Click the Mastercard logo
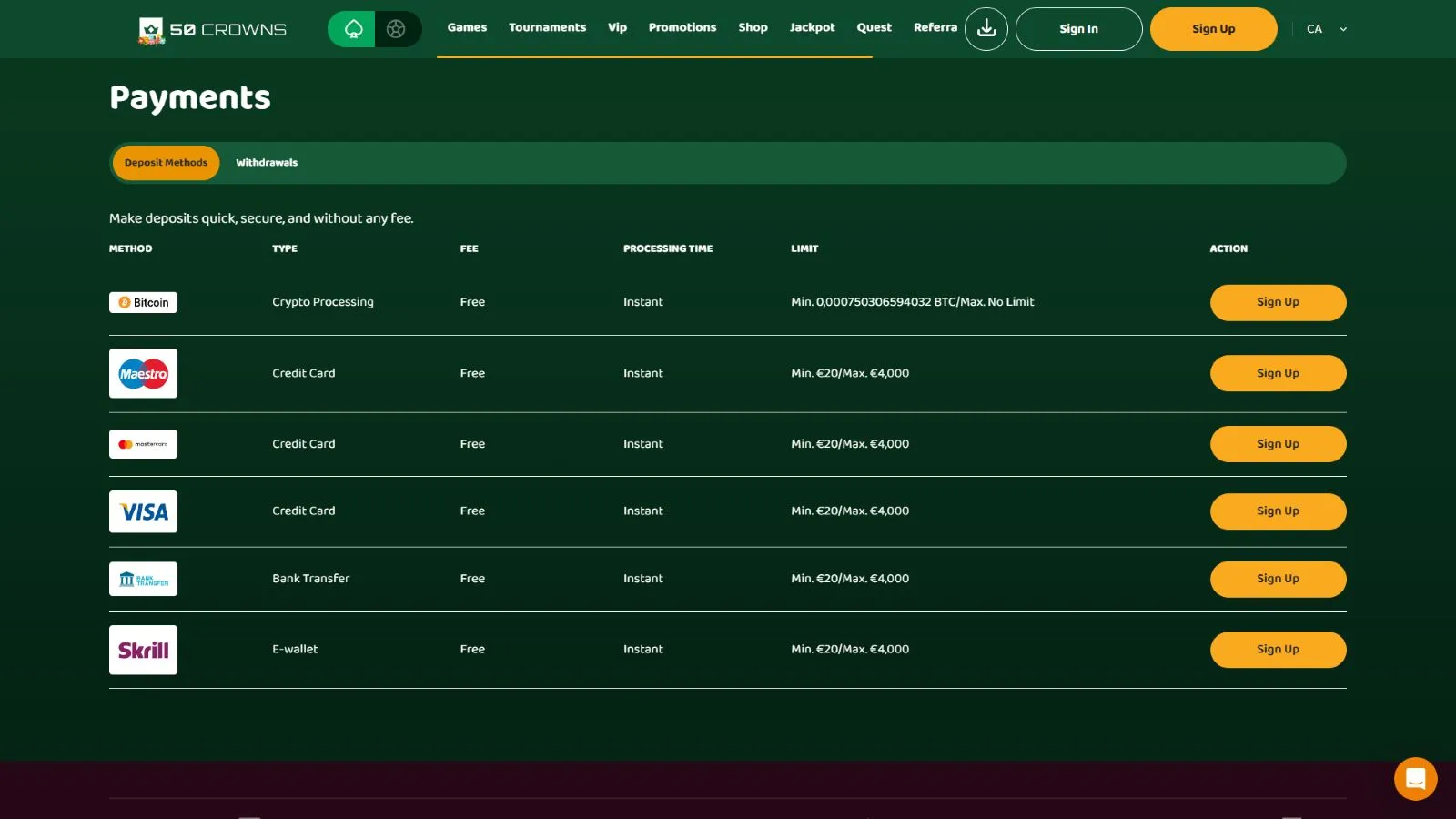The image size is (1456, 819). pyautogui.click(x=143, y=444)
